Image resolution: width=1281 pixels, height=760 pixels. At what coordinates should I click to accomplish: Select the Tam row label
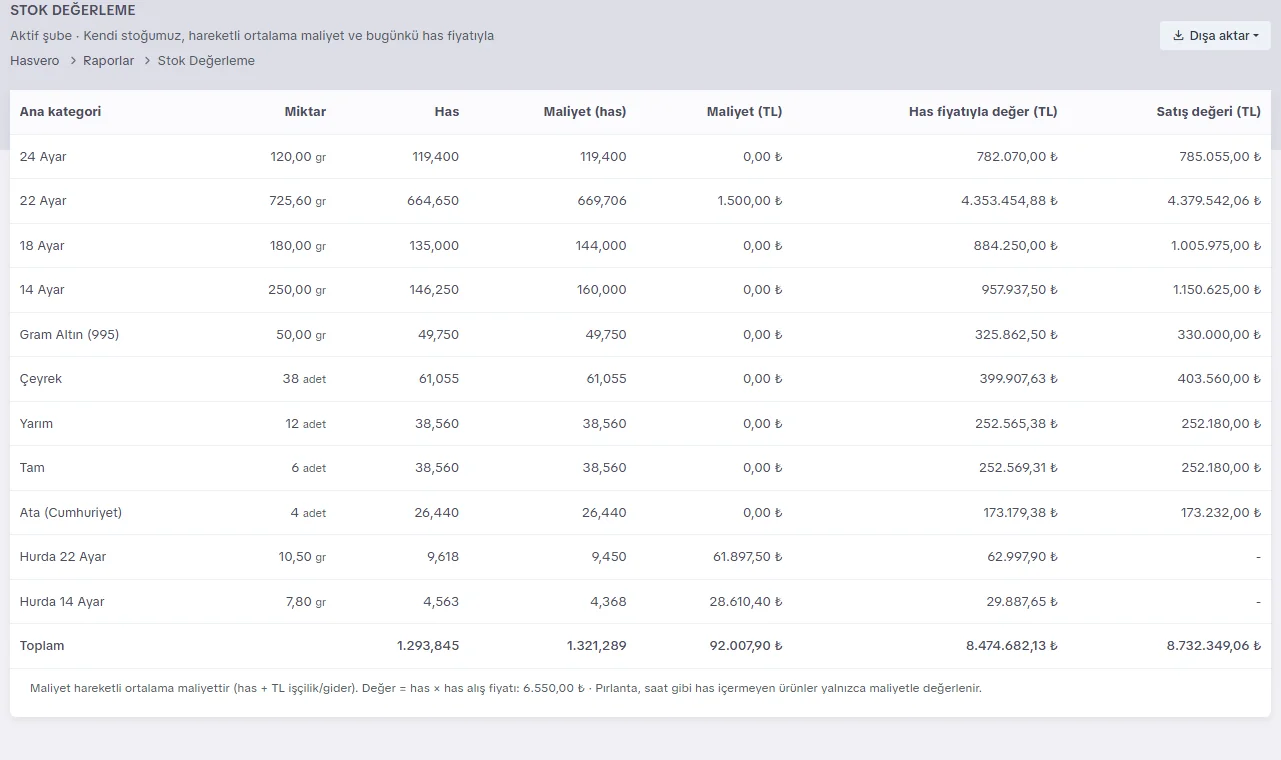pyautogui.click(x=32, y=468)
